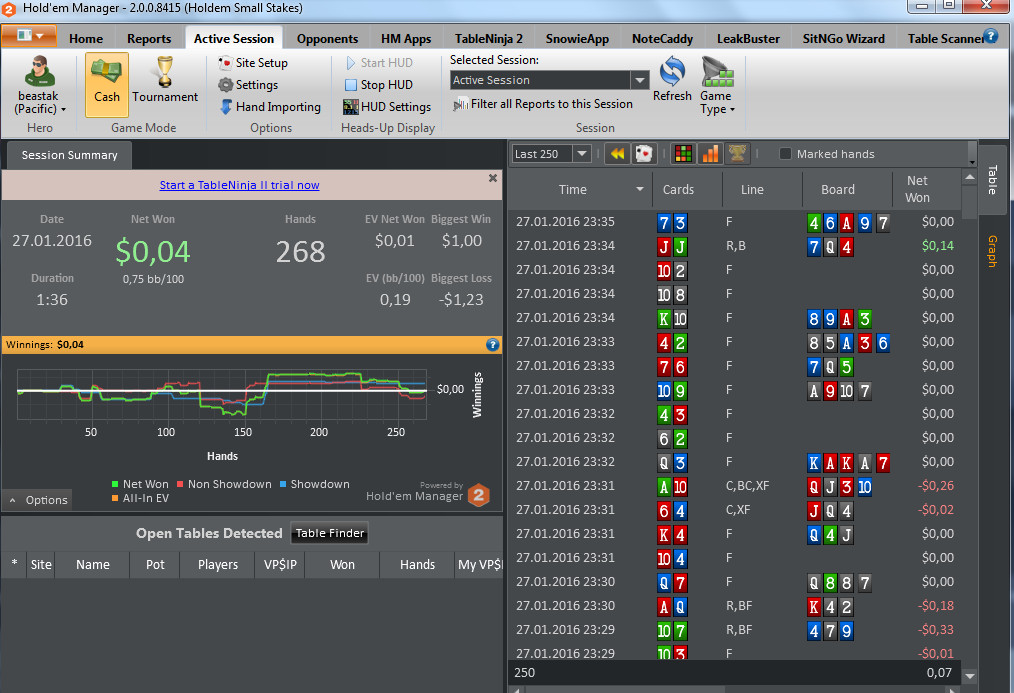Click the -$0,33 net won value
This screenshot has height=693, width=1014.
936,630
